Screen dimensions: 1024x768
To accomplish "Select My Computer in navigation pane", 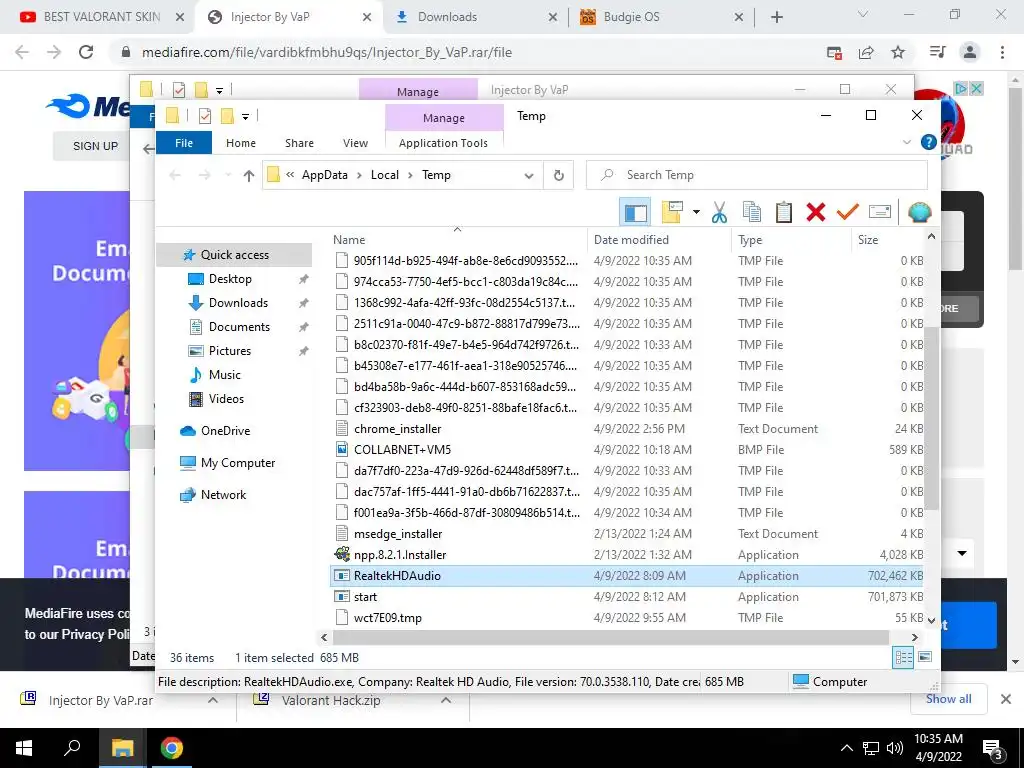I will [x=238, y=463].
